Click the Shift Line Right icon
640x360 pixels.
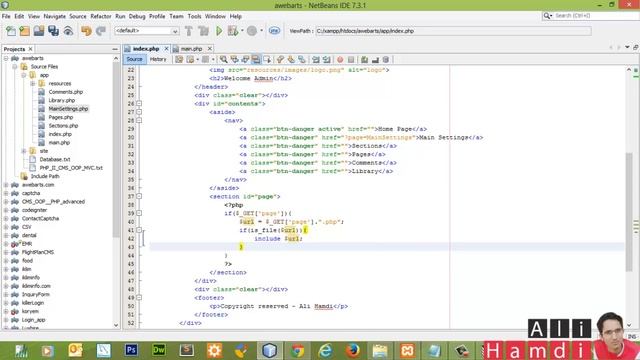[327, 60]
